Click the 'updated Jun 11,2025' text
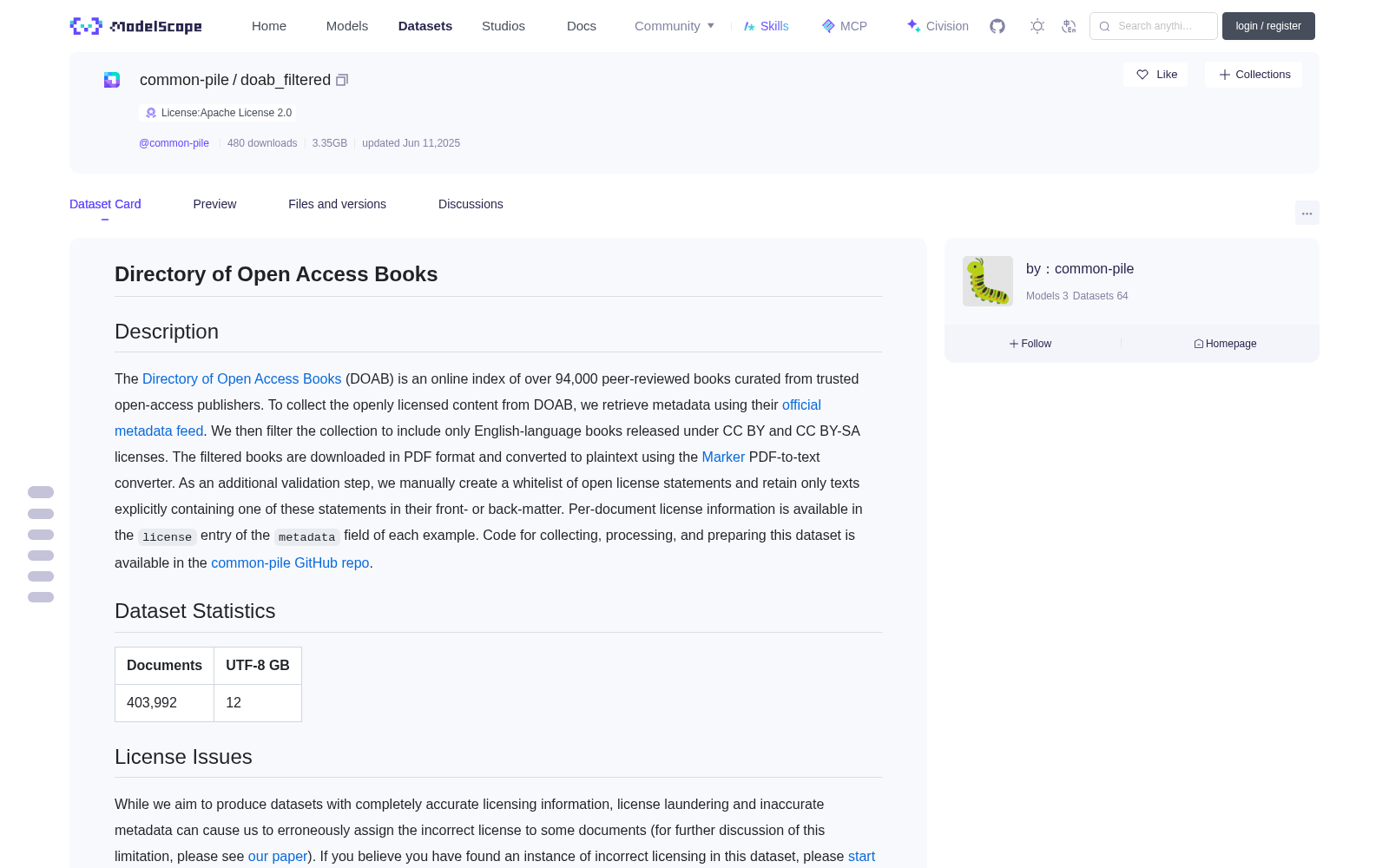The width and height of the screenshot is (1389, 868). pyautogui.click(x=411, y=143)
